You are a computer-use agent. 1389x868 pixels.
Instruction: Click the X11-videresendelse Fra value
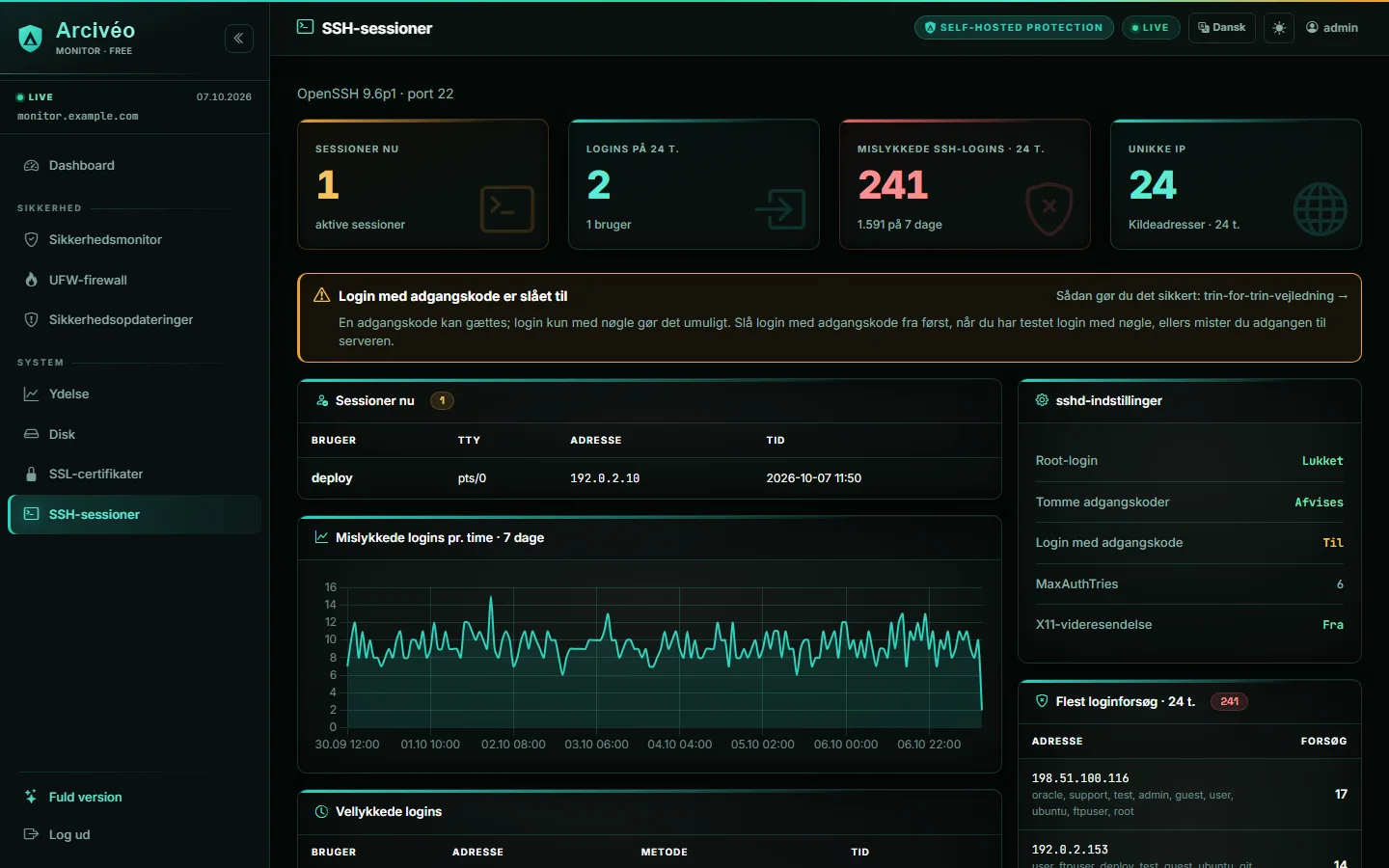(x=1333, y=625)
